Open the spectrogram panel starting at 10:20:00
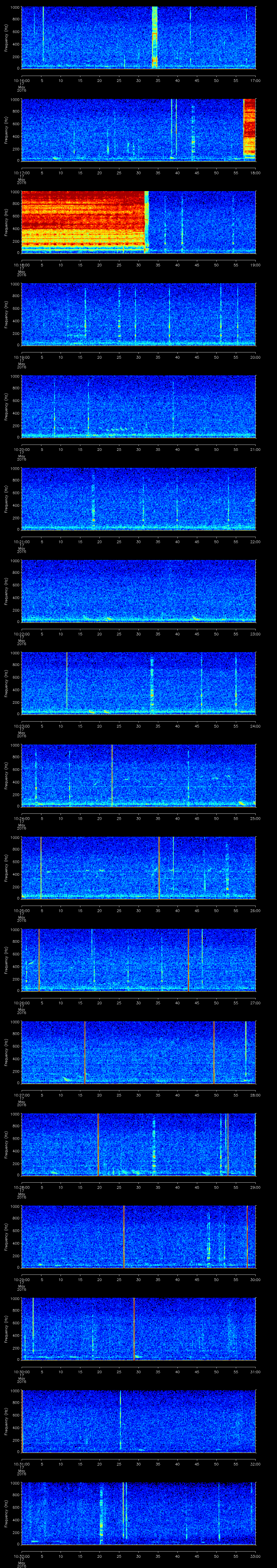Screen dimensions: 277x1568 [x=138, y=407]
